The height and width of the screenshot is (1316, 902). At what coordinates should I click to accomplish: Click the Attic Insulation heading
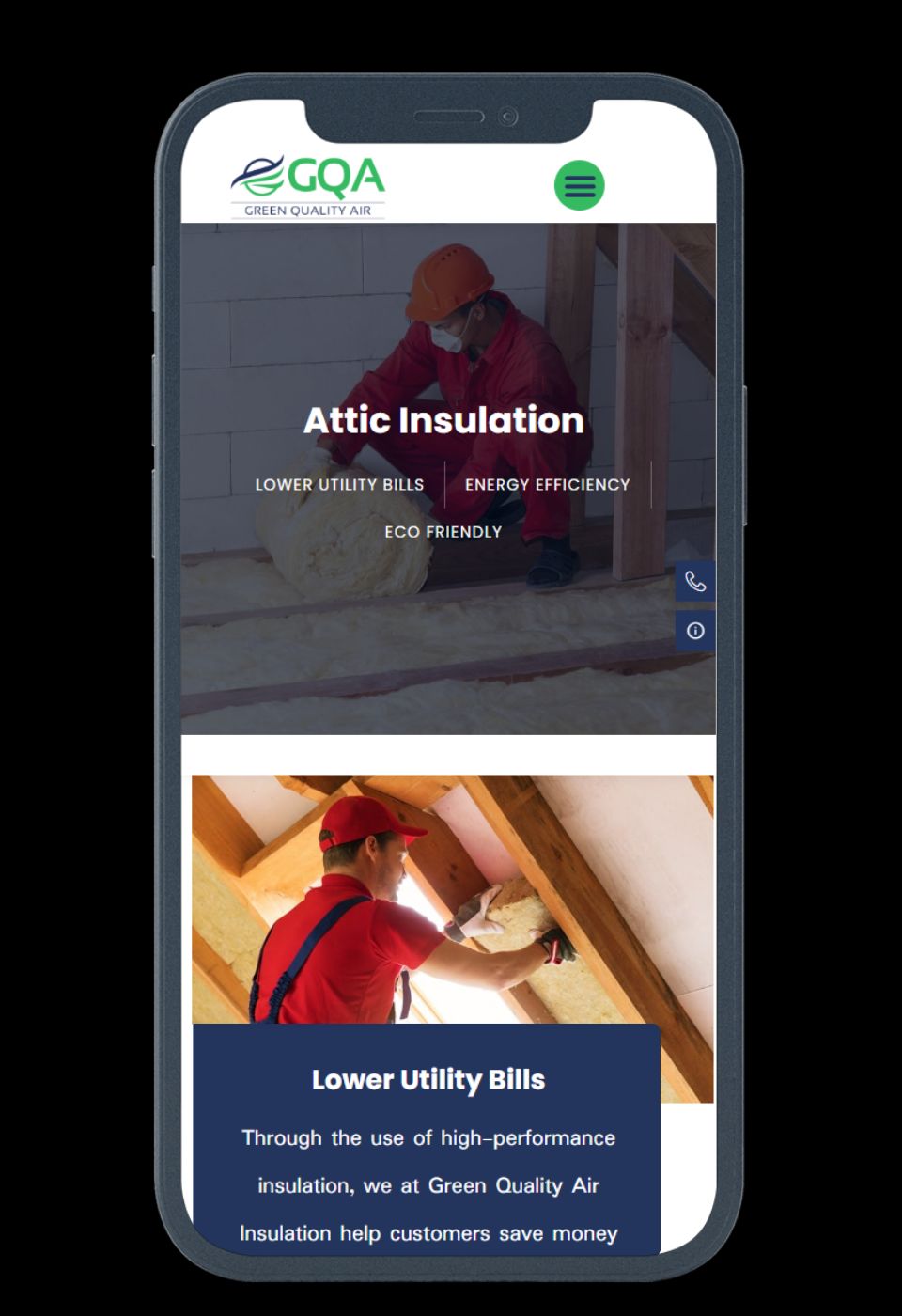coord(443,420)
